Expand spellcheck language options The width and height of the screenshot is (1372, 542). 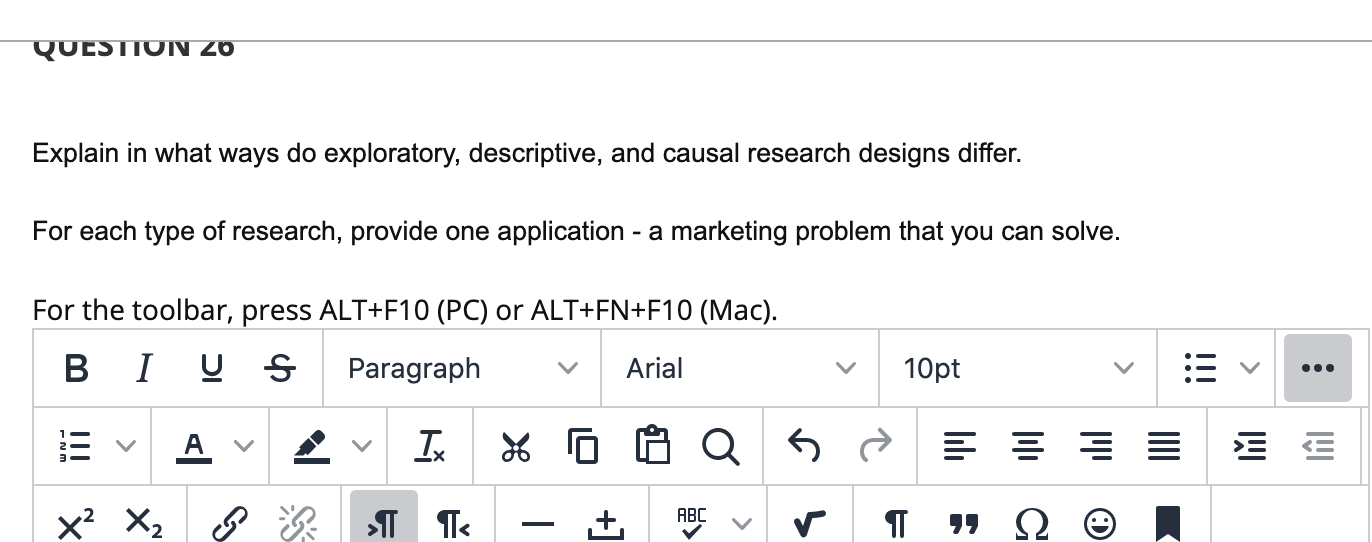(x=742, y=522)
